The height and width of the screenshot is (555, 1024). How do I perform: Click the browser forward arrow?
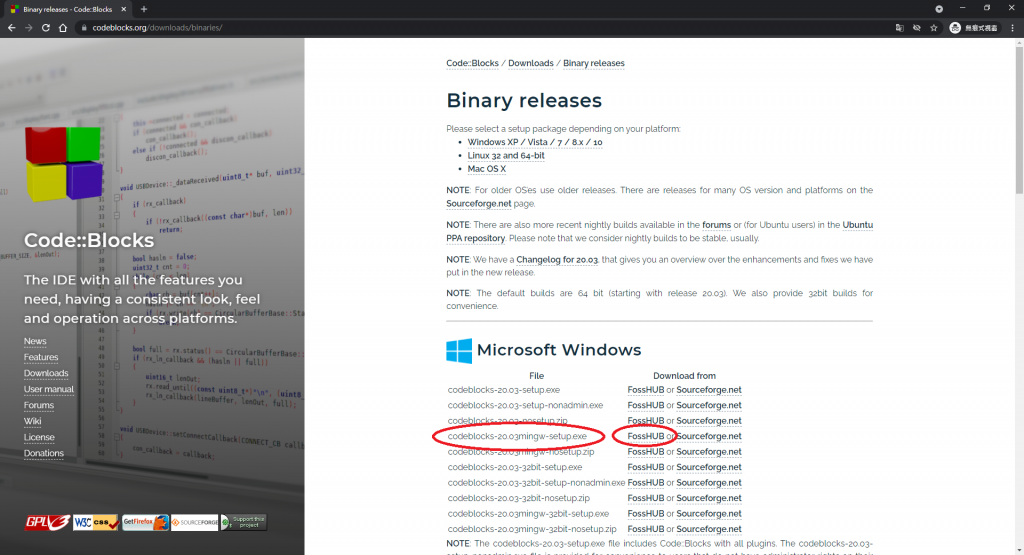pos(29,27)
